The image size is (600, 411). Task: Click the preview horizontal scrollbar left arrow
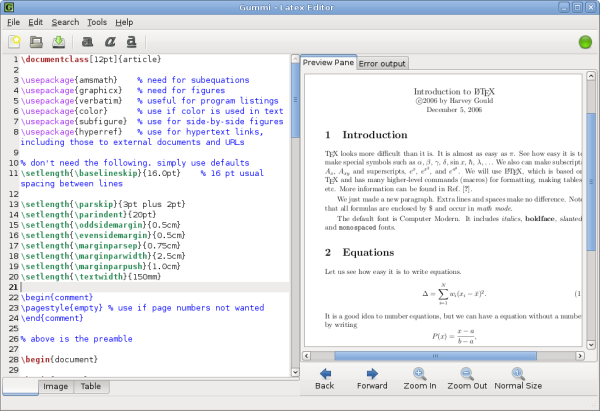[307, 356]
